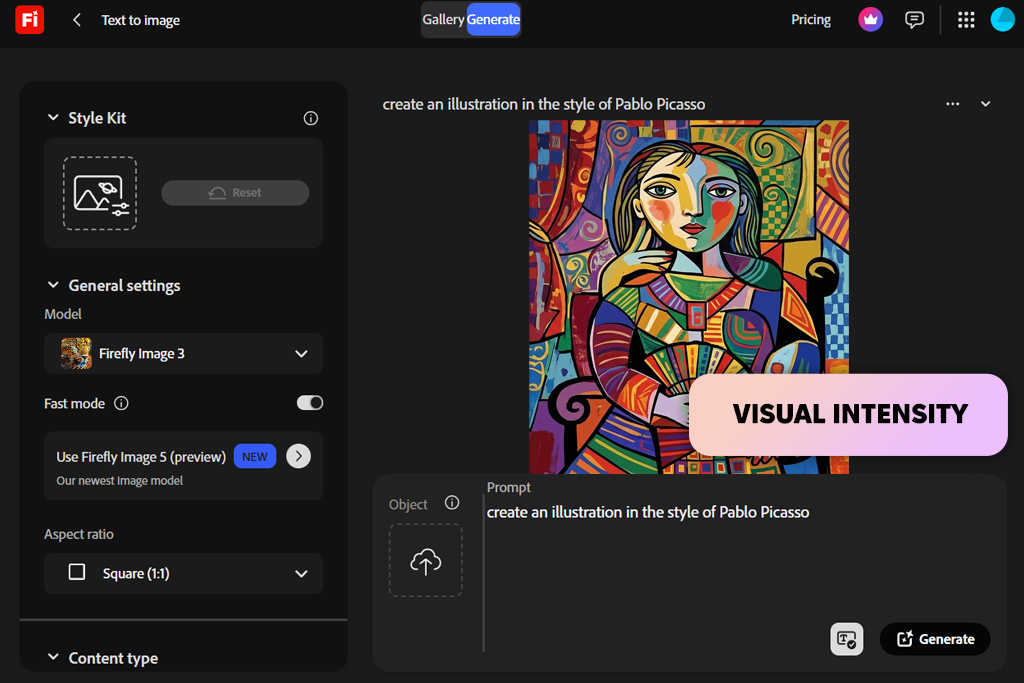Image resolution: width=1024 pixels, height=683 pixels.
Task: Click the Style Kit image placeholder
Action: tap(100, 193)
